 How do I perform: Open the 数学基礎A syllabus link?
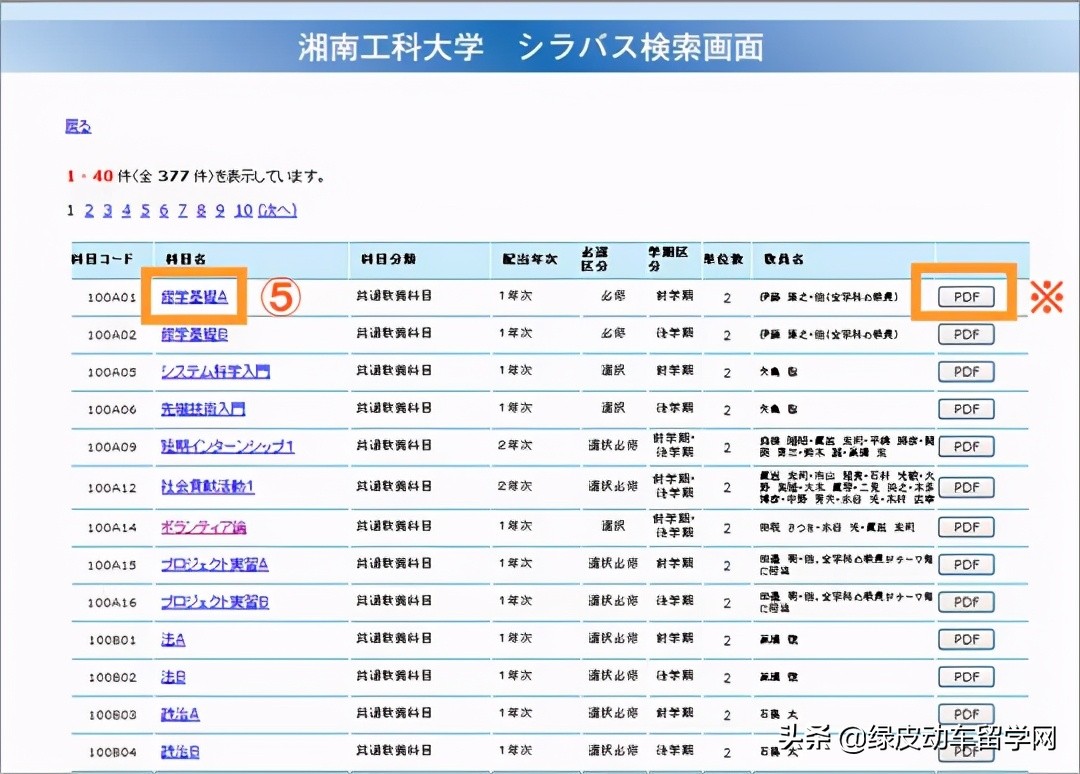coord(195,296)
